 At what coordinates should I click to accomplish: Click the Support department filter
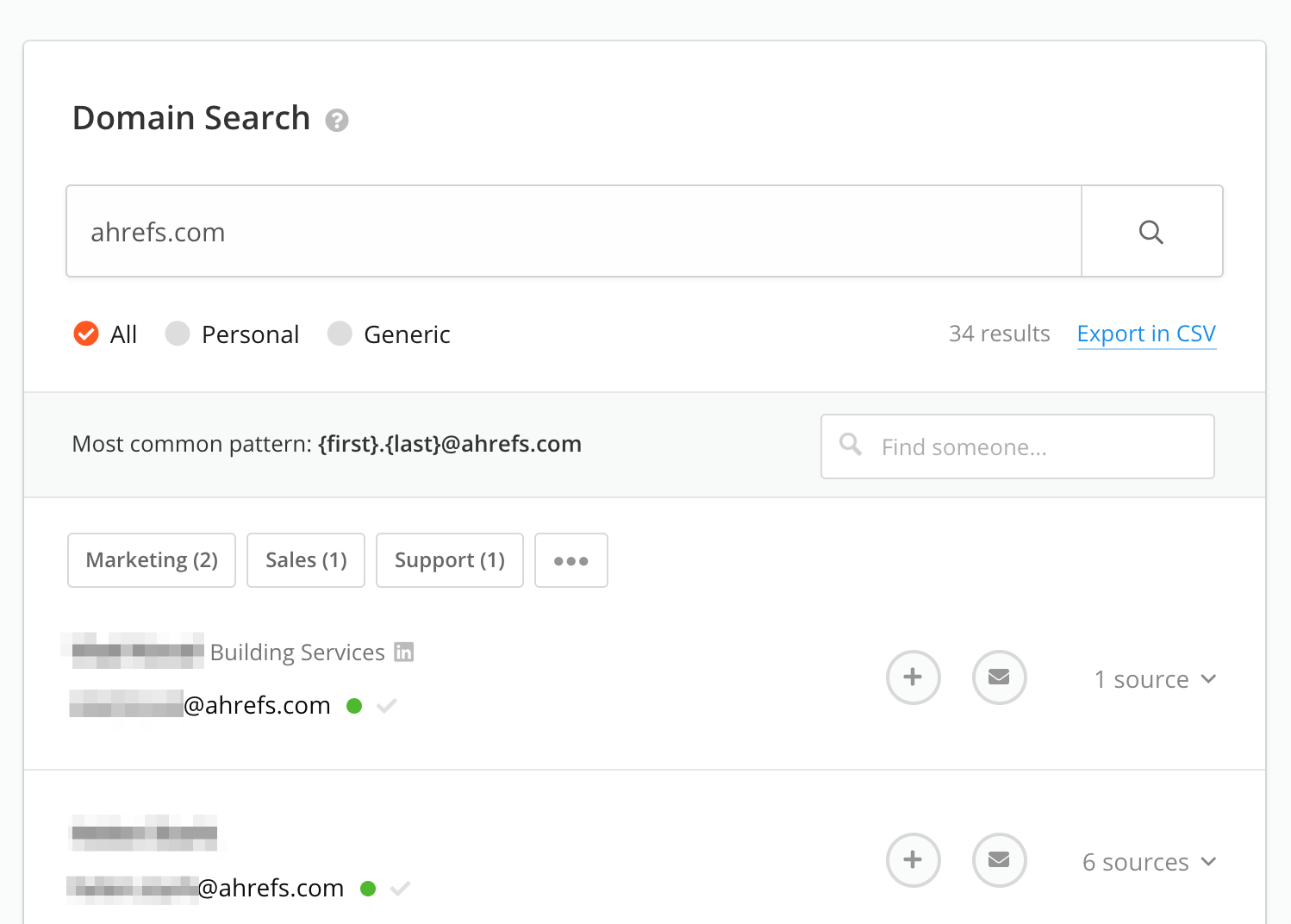click(449, 560)
